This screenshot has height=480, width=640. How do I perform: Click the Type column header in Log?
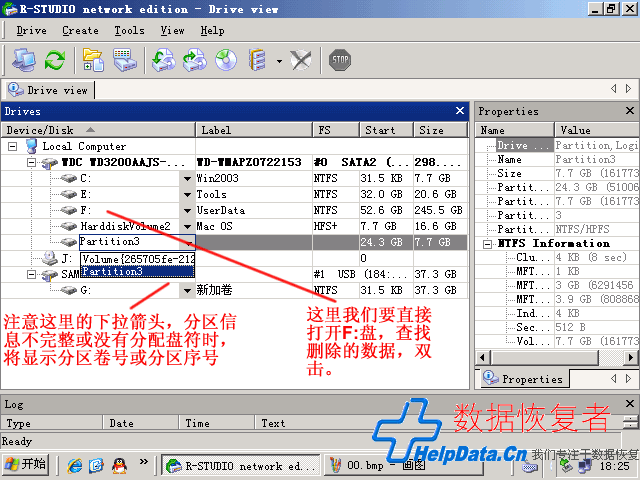(x=51, y=423)
